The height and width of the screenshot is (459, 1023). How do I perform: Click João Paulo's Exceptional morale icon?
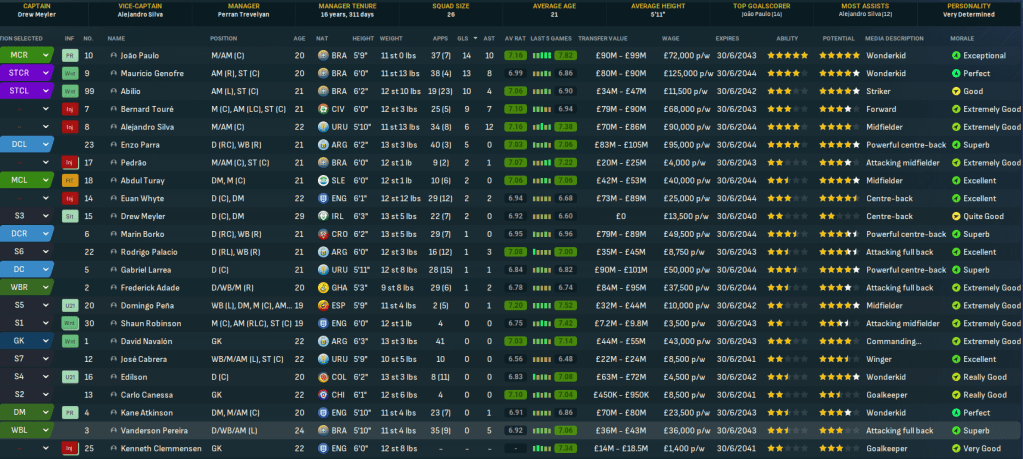click(x=956, y=55)
